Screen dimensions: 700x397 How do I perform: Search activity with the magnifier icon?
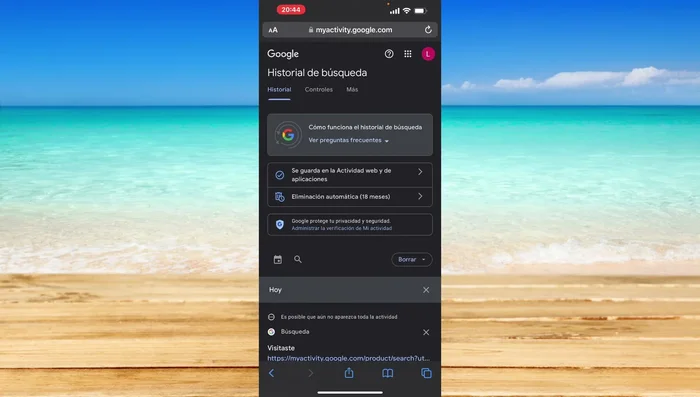pyautogui.click(x=298, y=259)
